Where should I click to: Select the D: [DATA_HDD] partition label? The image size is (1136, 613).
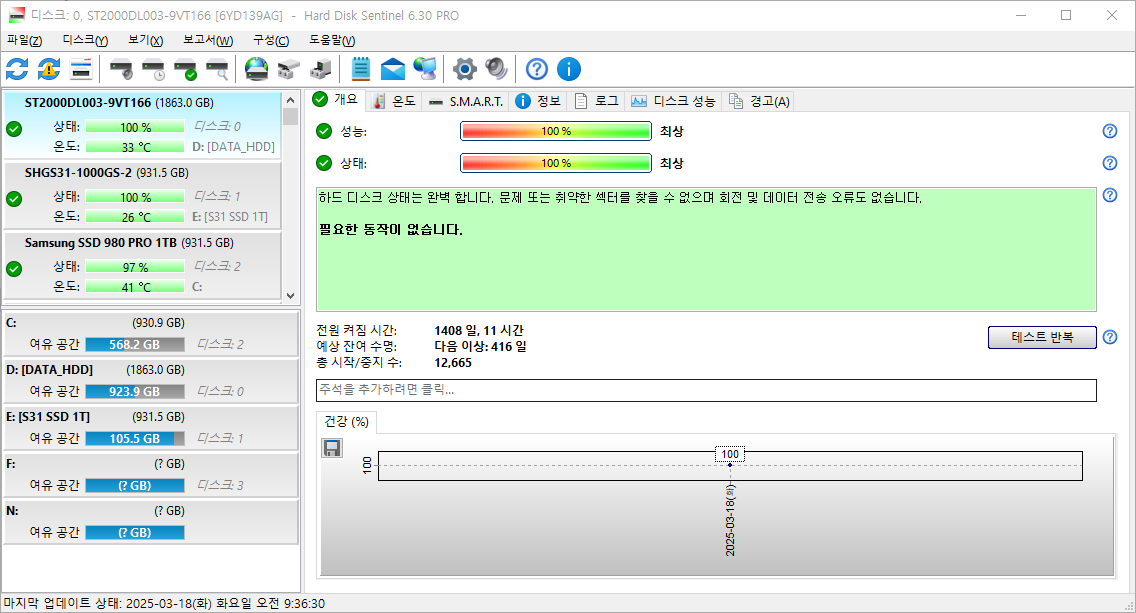pyautogui.click(x=49, y=370)
